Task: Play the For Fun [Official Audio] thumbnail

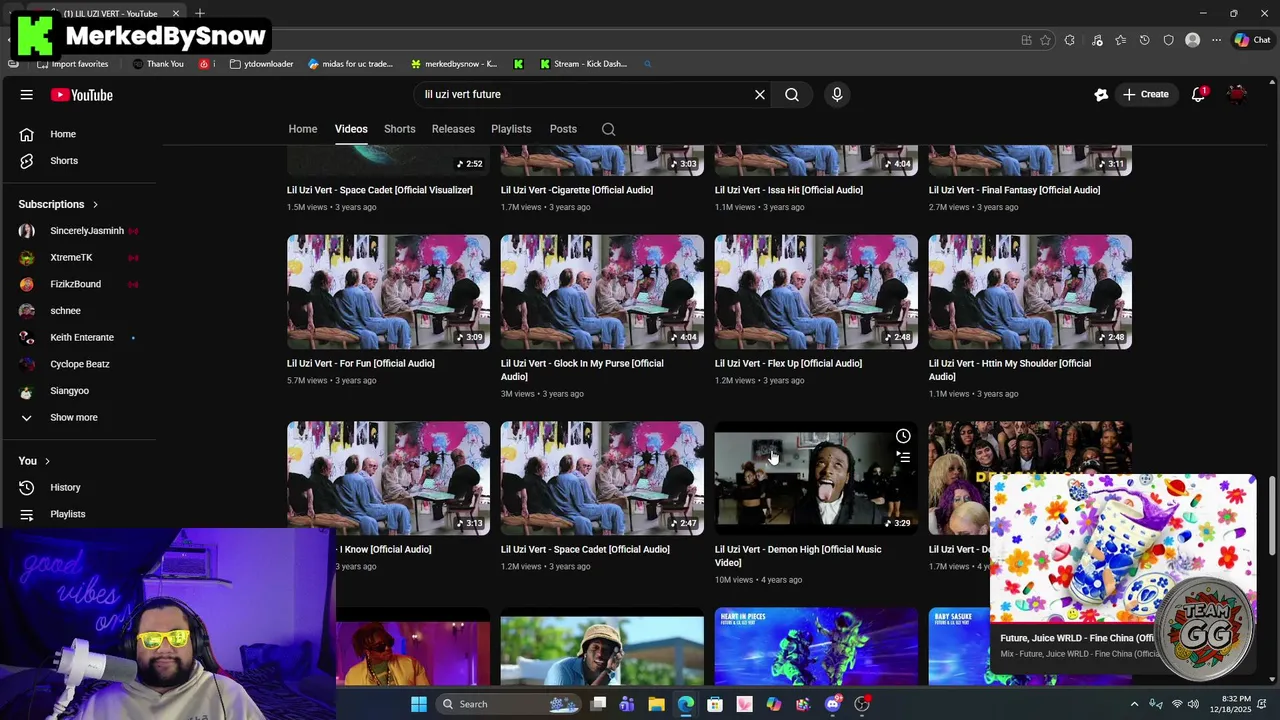Action: pos(389,292)
